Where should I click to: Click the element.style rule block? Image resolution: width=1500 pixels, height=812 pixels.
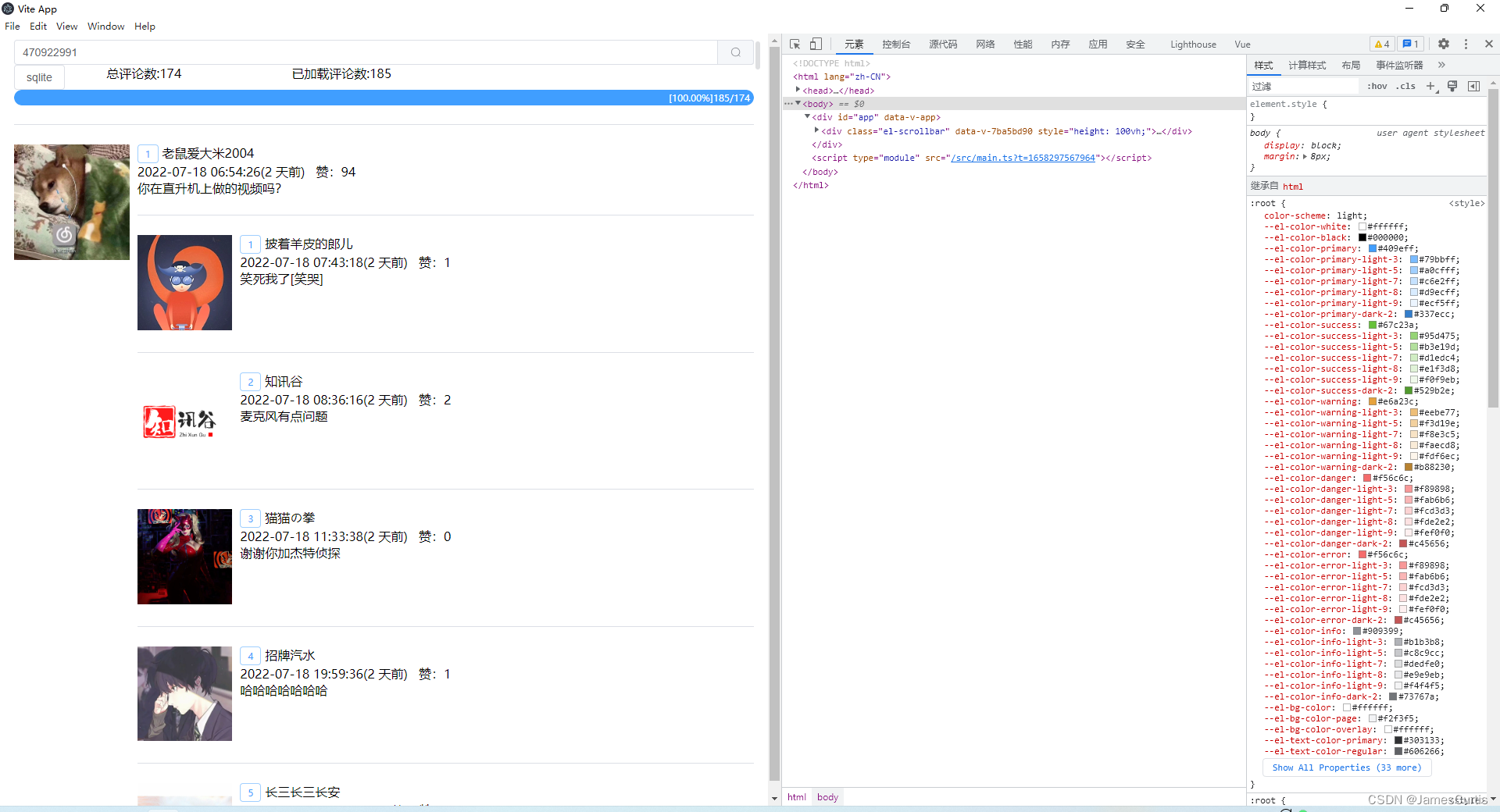tap(1367, 110)
